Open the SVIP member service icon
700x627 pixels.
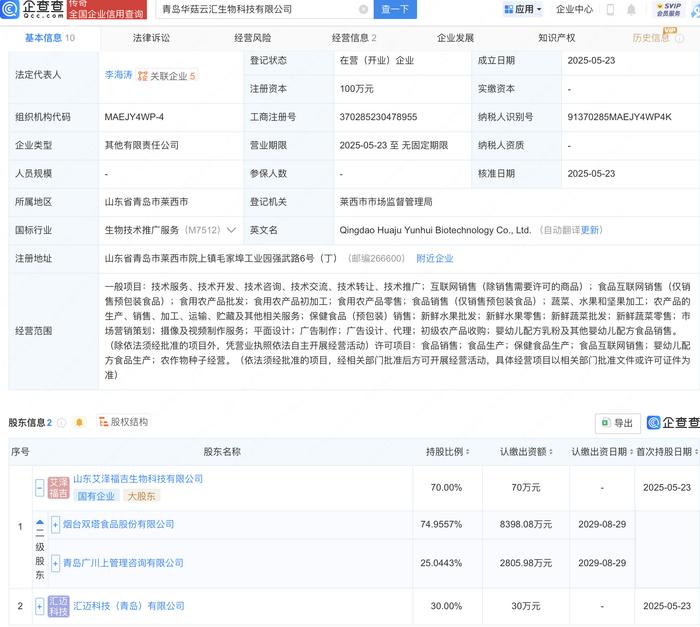click(x=668, y=9)
